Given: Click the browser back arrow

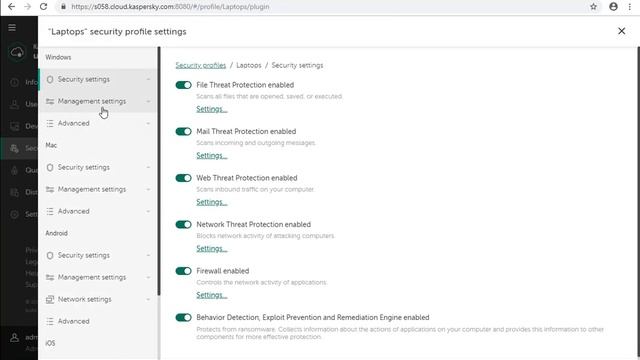Looking at the screenshot, I should (x=11, y=7).
